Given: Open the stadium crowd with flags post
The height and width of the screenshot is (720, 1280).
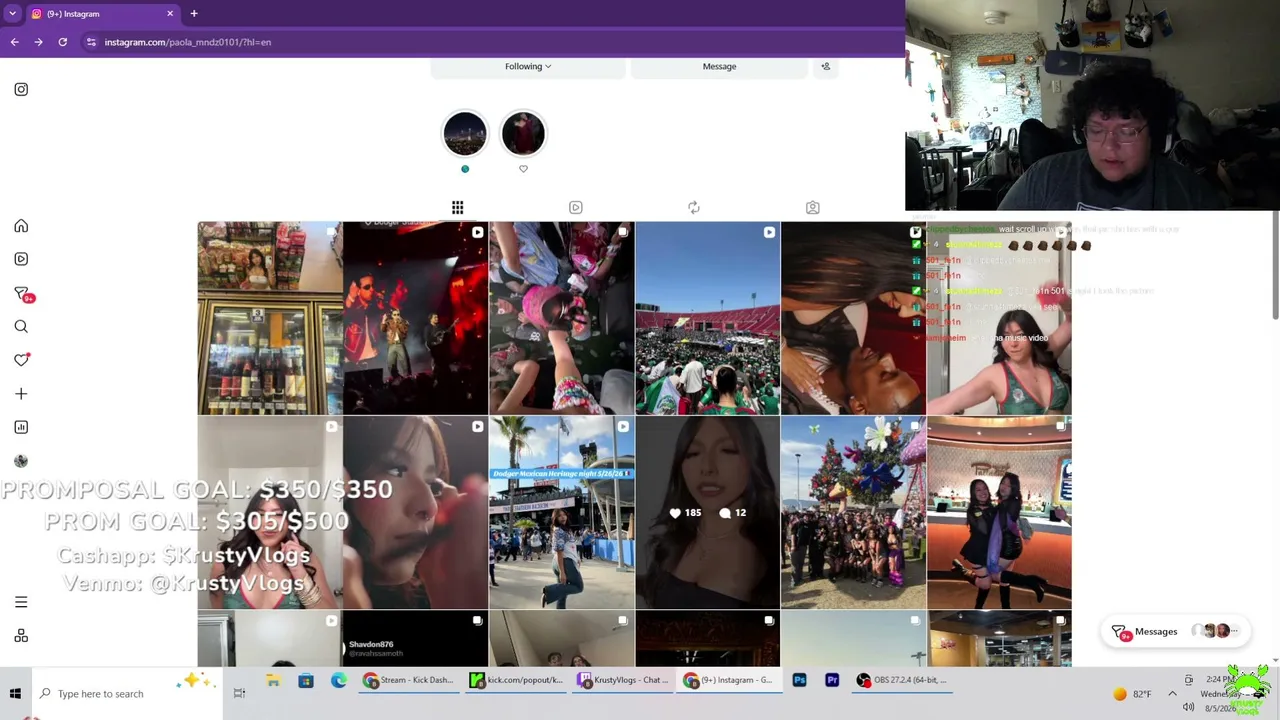Looking at the screenshot, I should (x=708, y=318).
